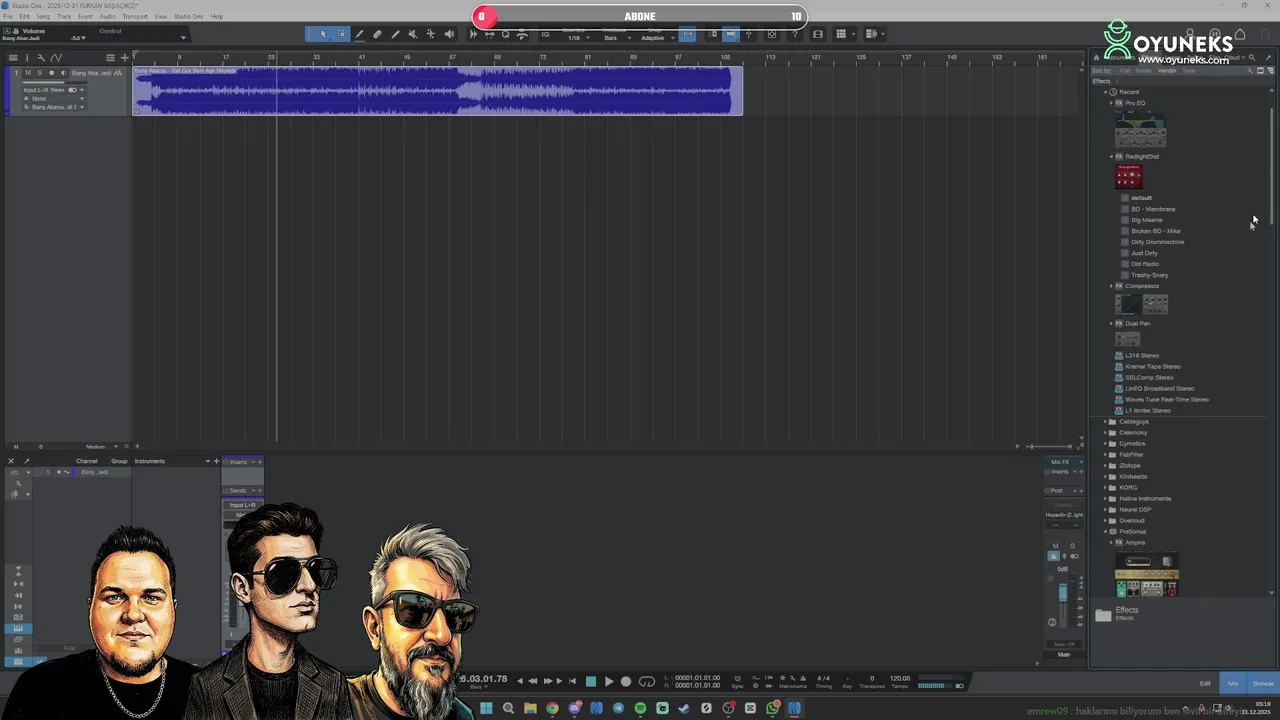This screenshot has height=720, width=1280.
Task: Open the File menu
Action: (x=8, y=17)
